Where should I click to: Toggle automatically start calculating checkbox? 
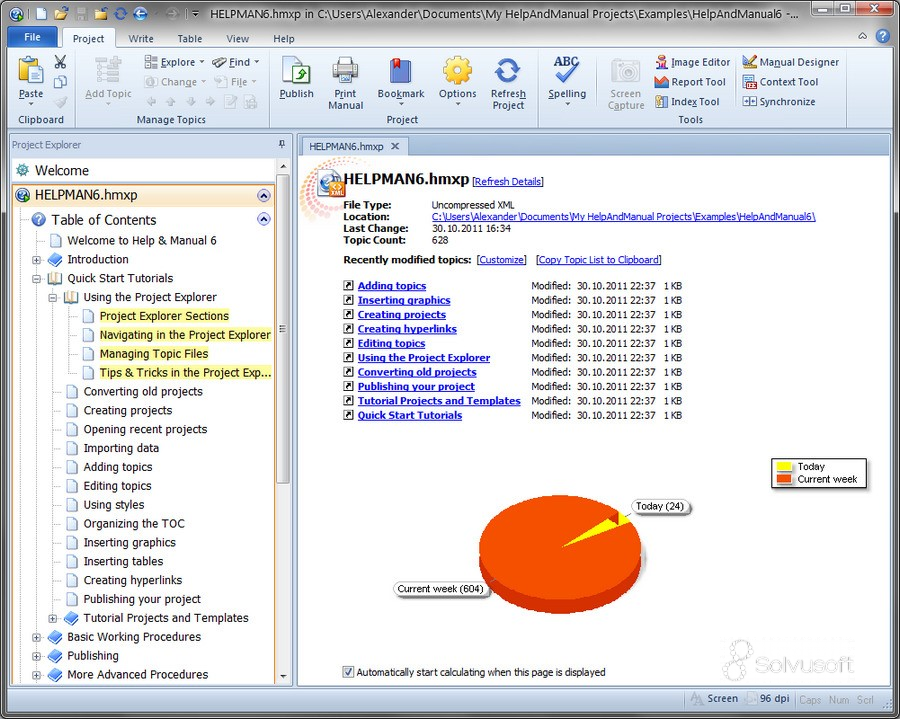click(x=348, y=672)
